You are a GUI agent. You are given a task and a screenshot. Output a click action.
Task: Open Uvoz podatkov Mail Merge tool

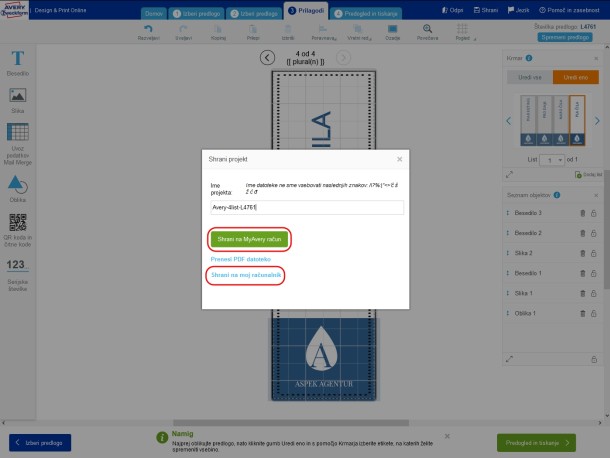[18, 144]
